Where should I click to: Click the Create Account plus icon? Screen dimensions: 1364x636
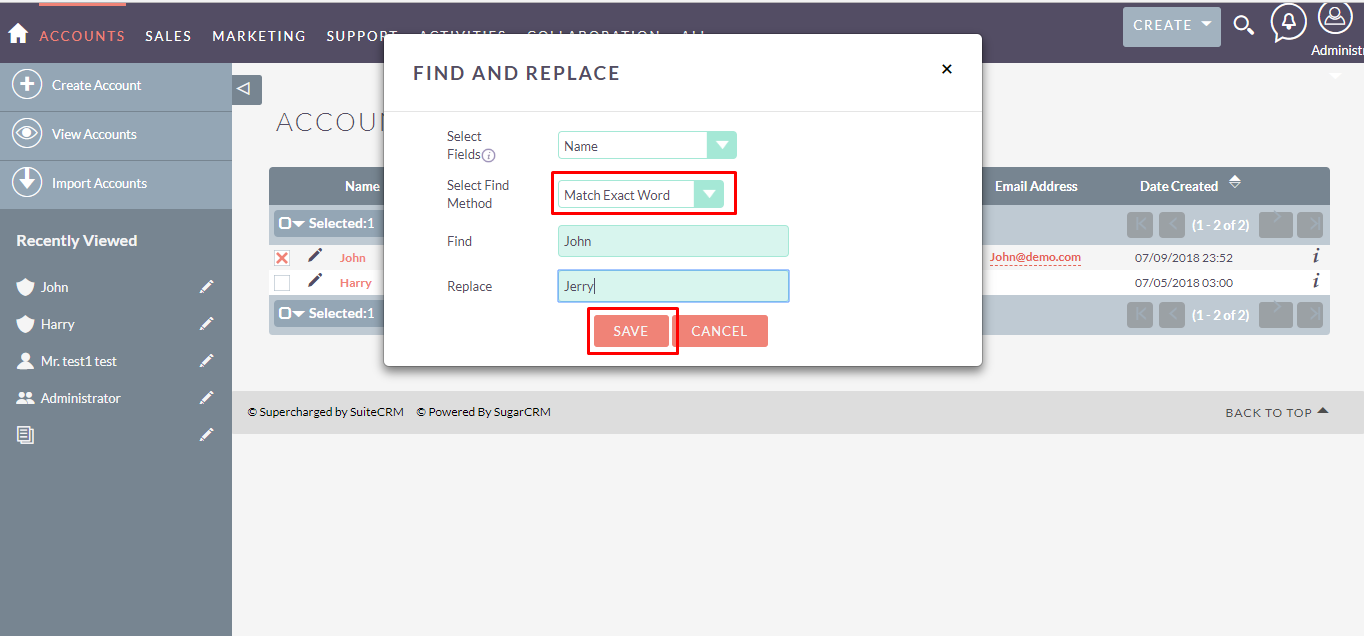tap(28, 84)
